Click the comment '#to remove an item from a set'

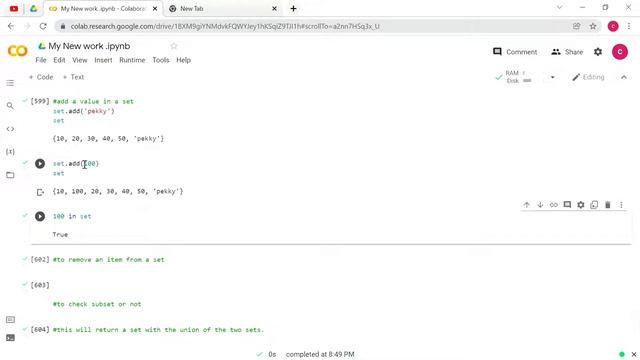tap(109, 260)
